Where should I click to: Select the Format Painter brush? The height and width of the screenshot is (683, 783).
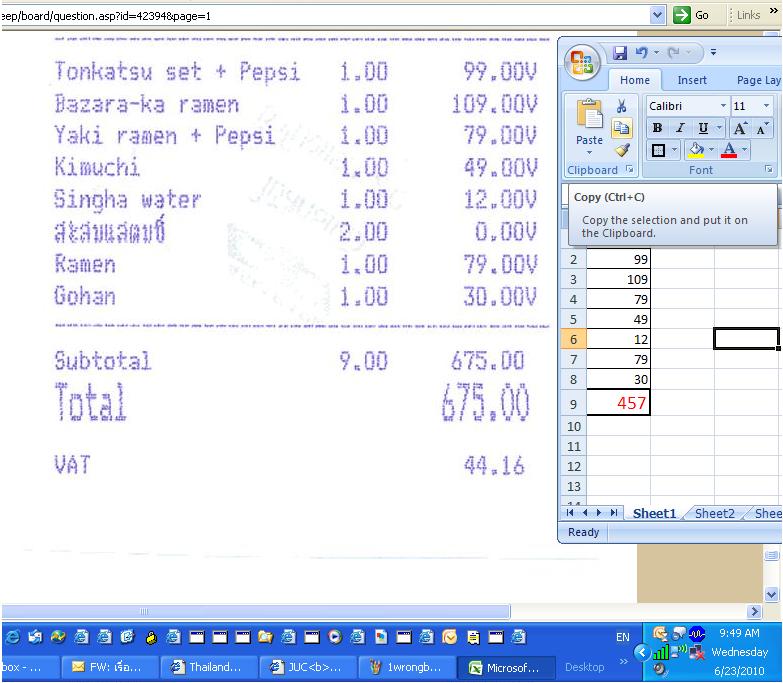[621, 150]
